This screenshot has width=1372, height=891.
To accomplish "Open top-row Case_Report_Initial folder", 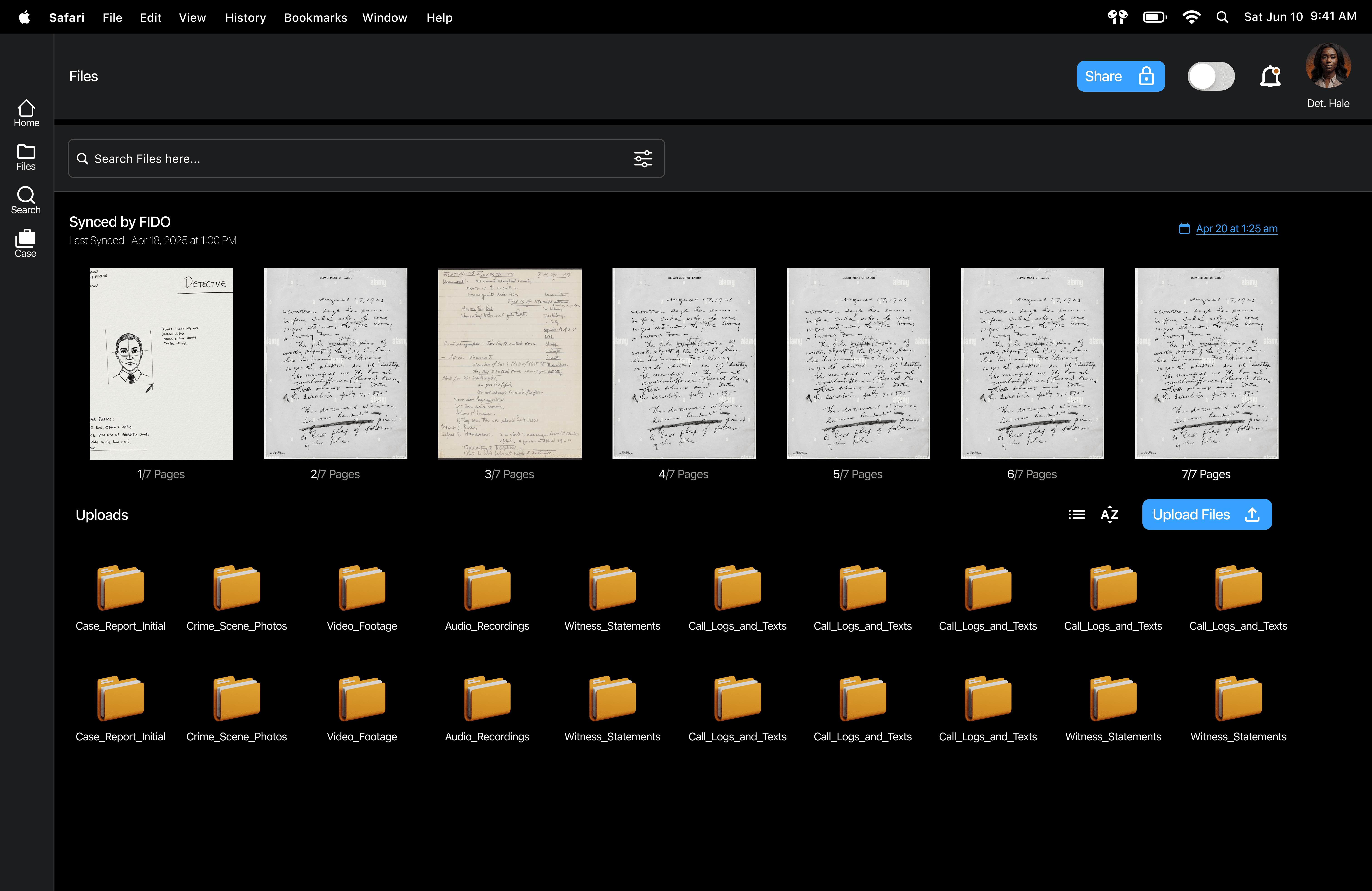I will (x=120, y=598).
